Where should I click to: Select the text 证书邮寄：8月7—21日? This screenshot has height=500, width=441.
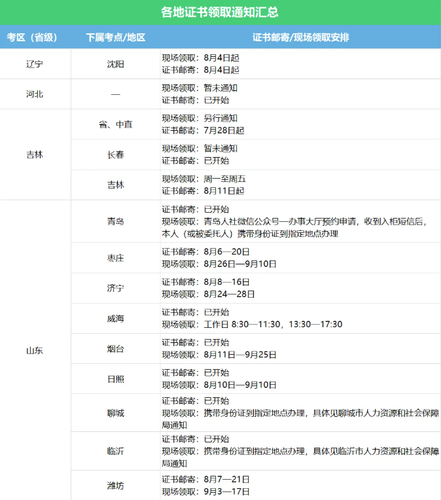tap(206, 480)
